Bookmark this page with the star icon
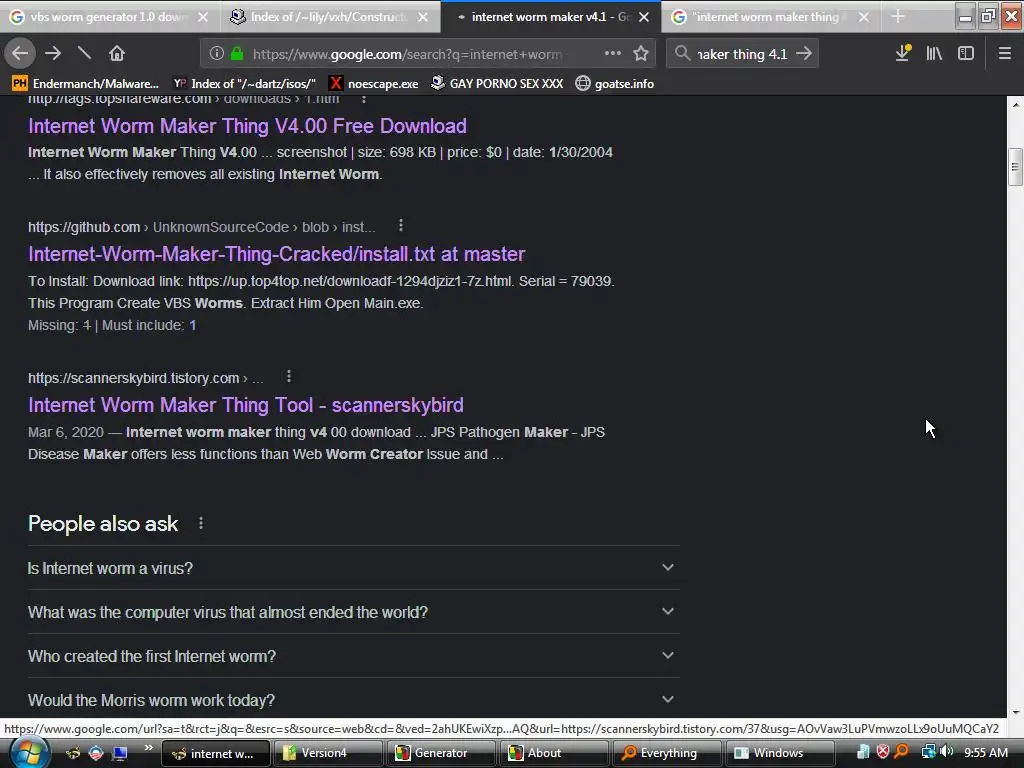The image size is (1024, 768). tap(641, 54)
